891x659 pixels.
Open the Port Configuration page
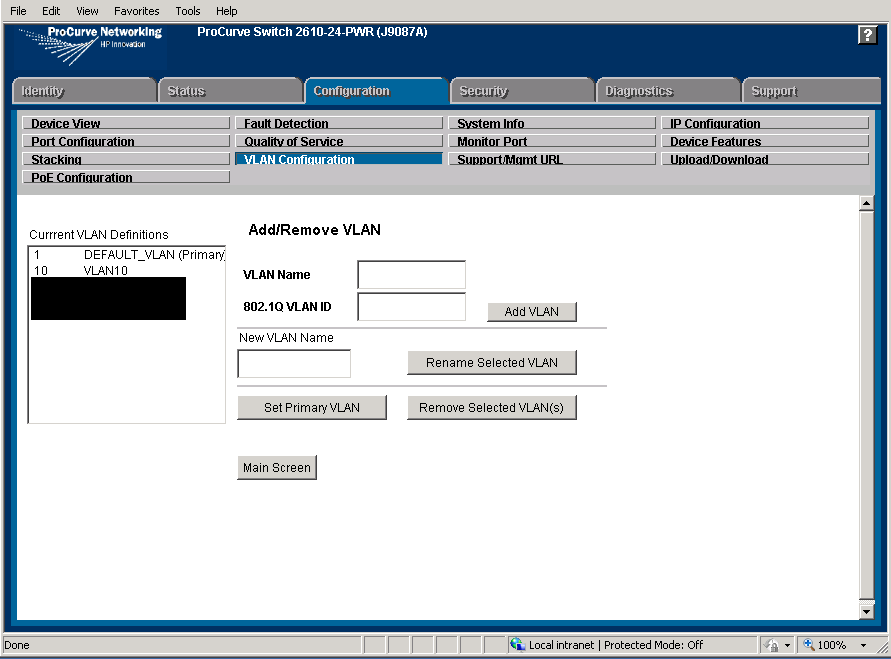pyautogui.click(x=125, y=141)
